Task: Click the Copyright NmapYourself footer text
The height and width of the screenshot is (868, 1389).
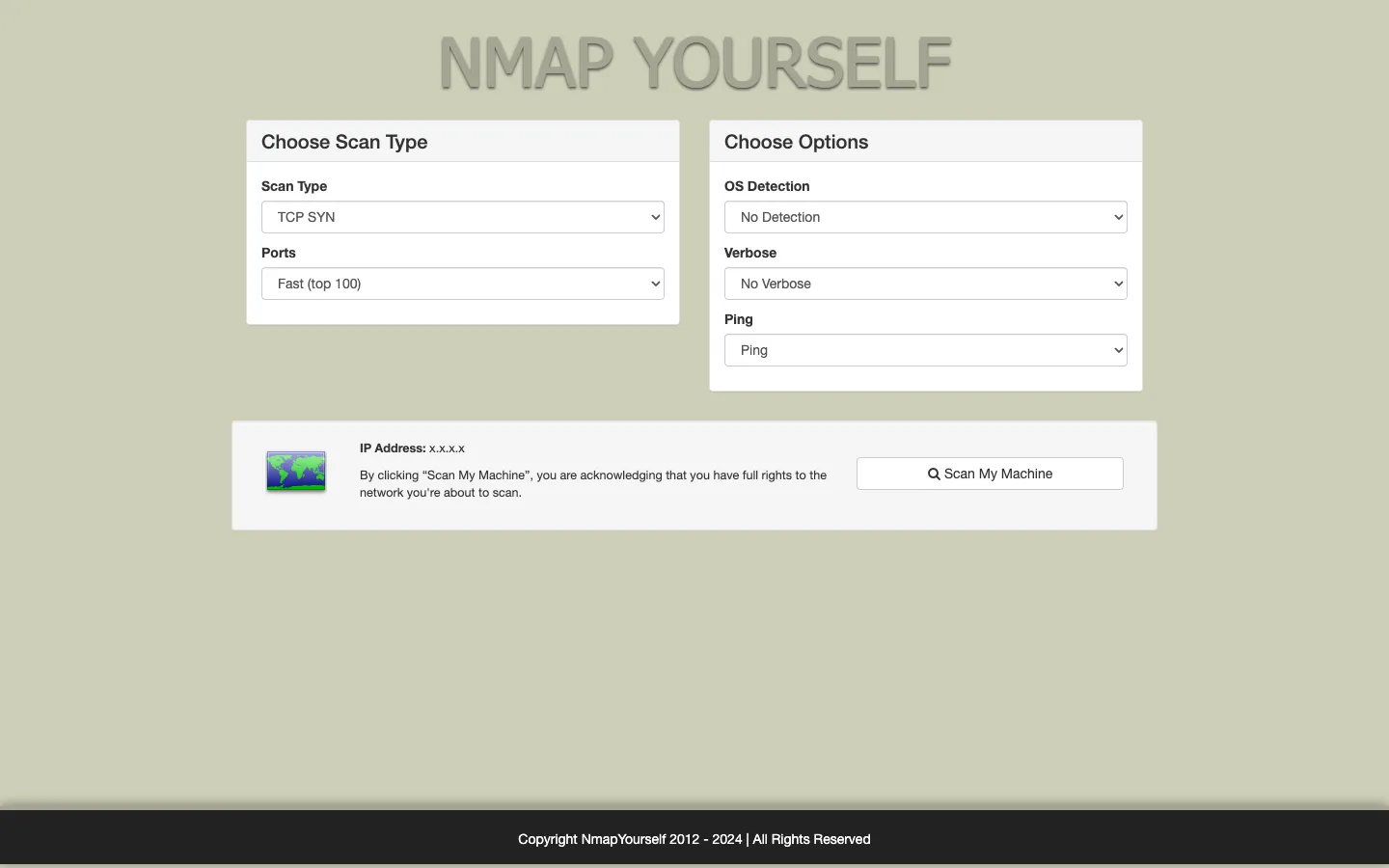Action: (694, 839)
